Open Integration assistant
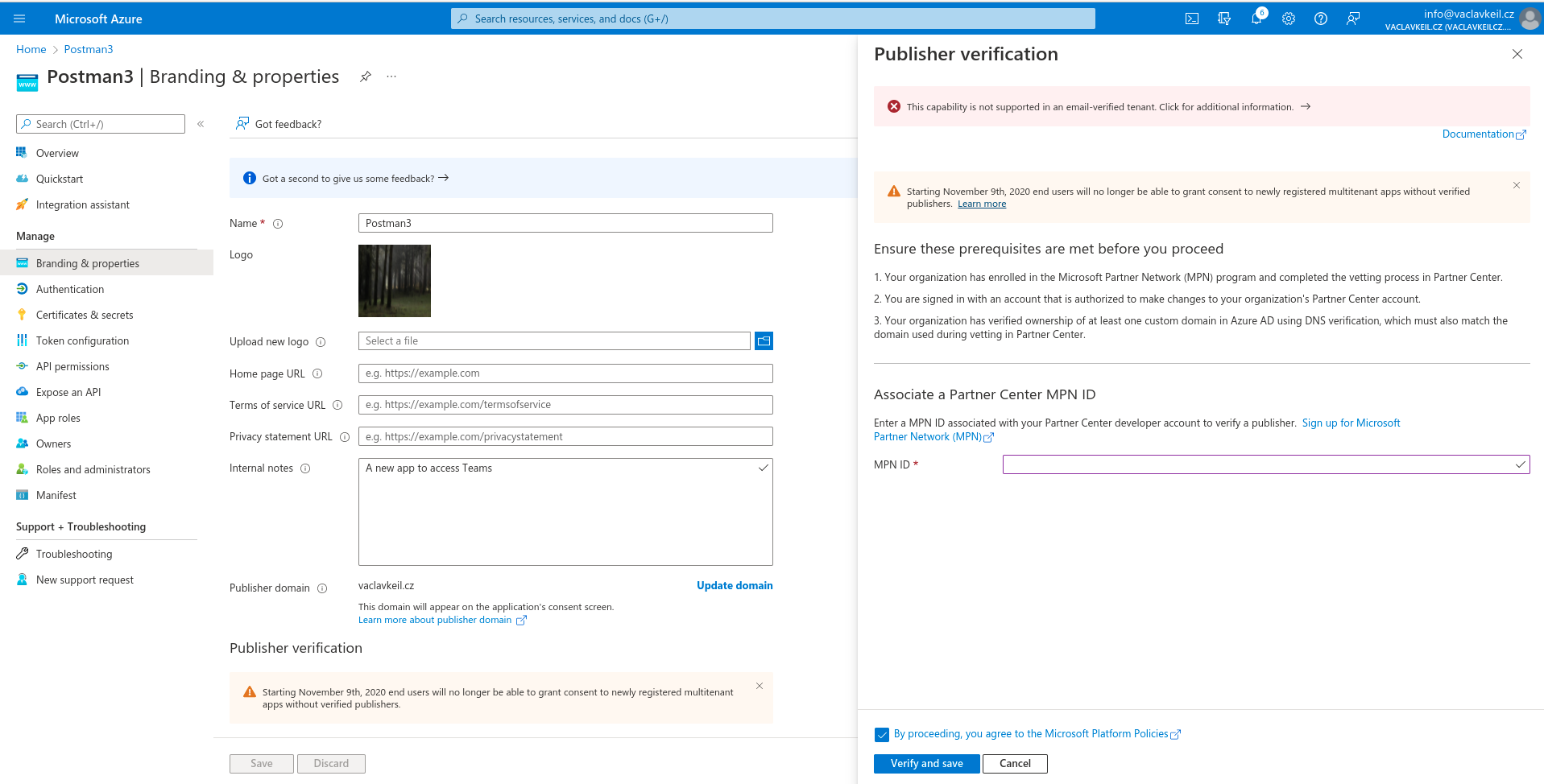The width and height of the screenshot is (1544, 784). (x=82, y=204)
